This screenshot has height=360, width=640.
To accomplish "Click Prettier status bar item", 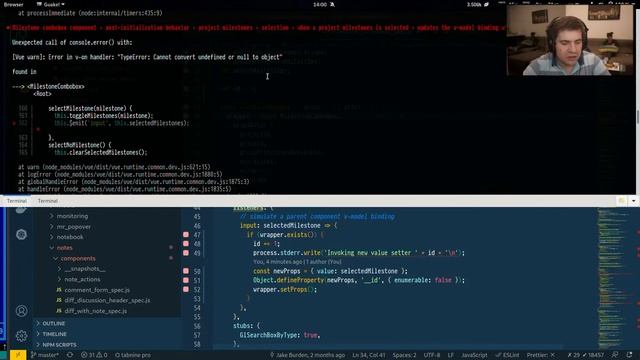I will coord(540,355).
